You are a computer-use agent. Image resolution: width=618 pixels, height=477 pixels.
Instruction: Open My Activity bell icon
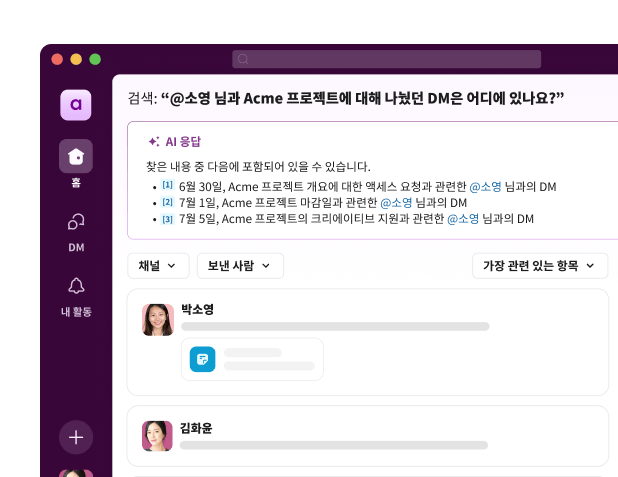[x=76, y=286]
